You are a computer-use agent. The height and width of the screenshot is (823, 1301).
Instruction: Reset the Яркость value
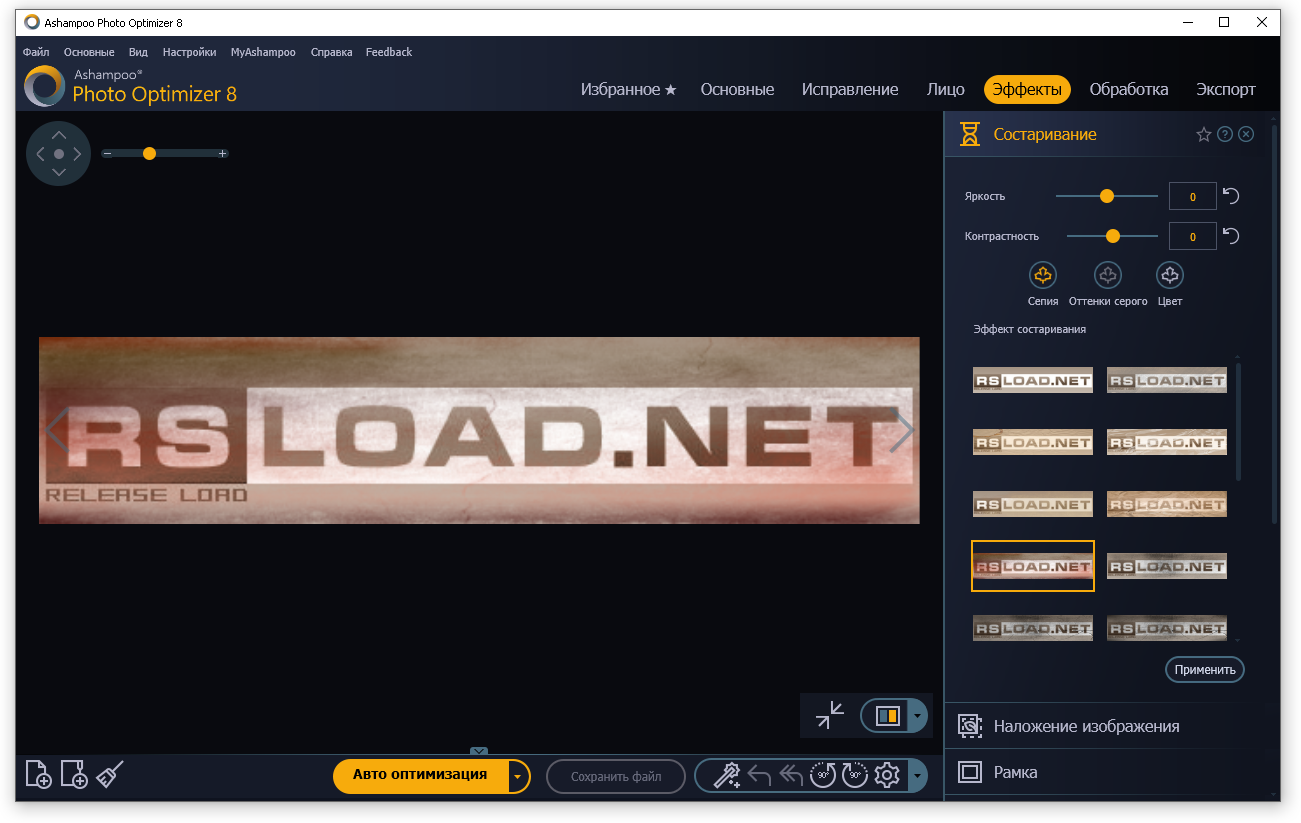click(1232, 196)
